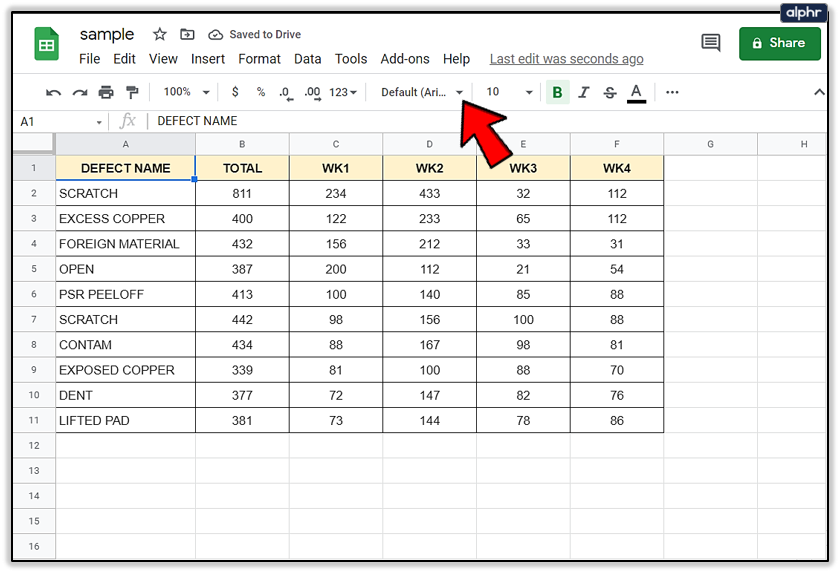Viewport: 840px width, 573px height.
Task: Select the paint format roller
Action: coord(131,92)
